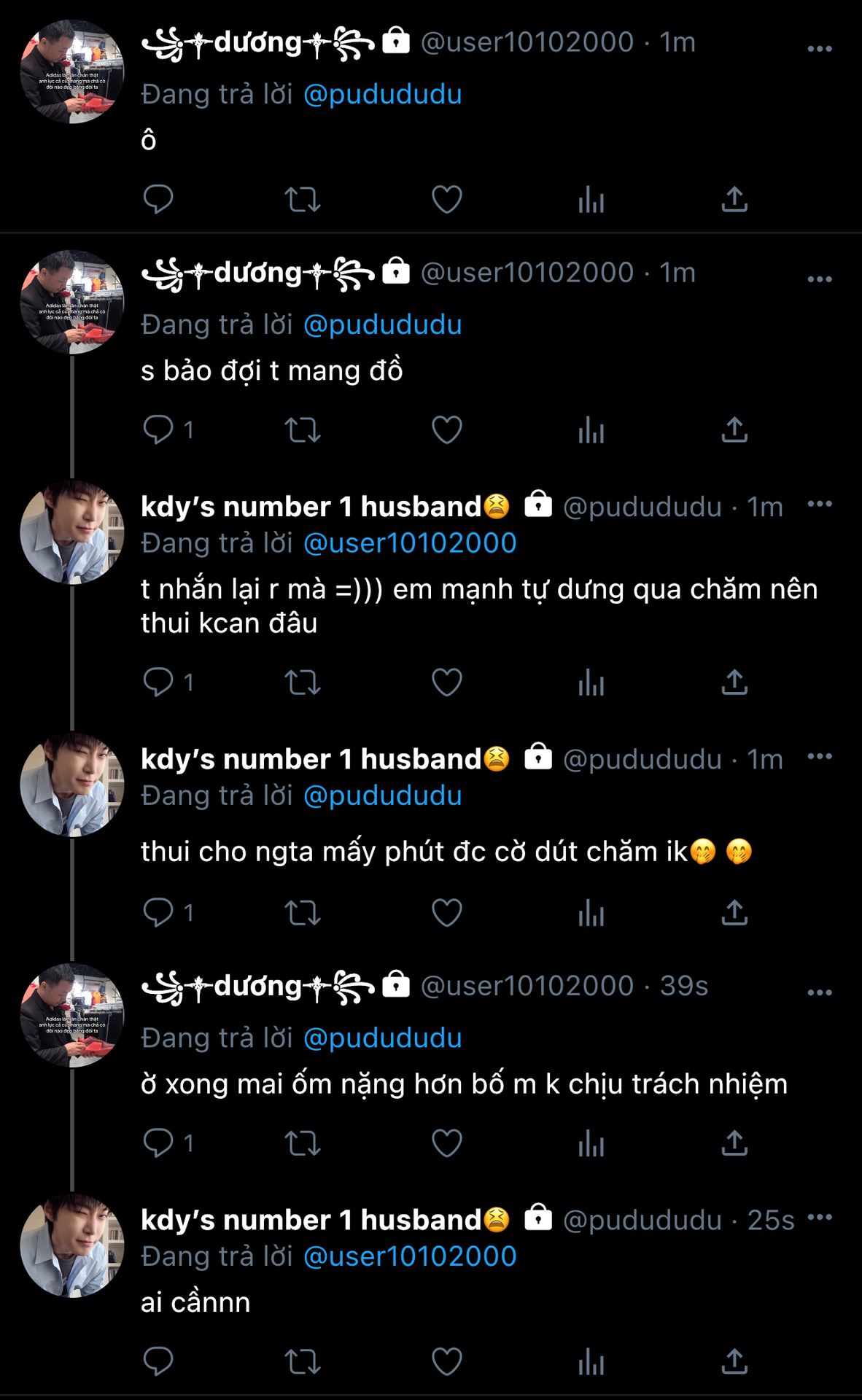Open @pudududu mention in first tweet
The image size is (862, 1400).
point(382,95)
